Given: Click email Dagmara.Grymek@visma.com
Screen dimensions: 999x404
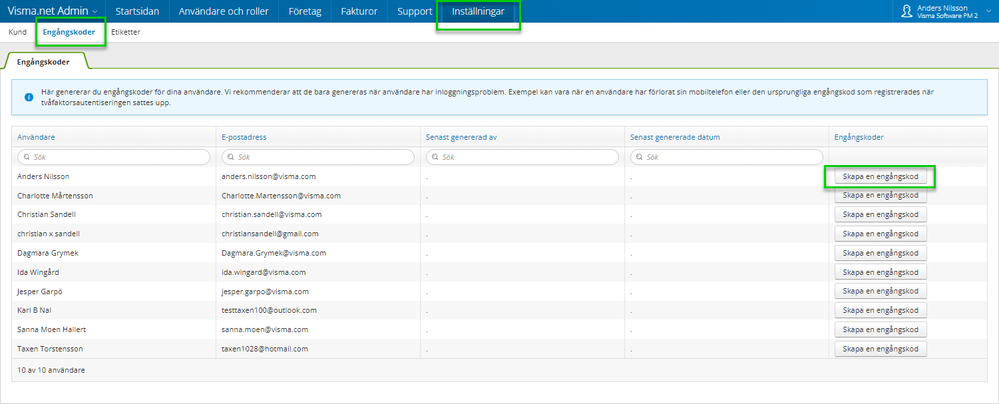Looking at the screenshot, I should click(274, 253).
